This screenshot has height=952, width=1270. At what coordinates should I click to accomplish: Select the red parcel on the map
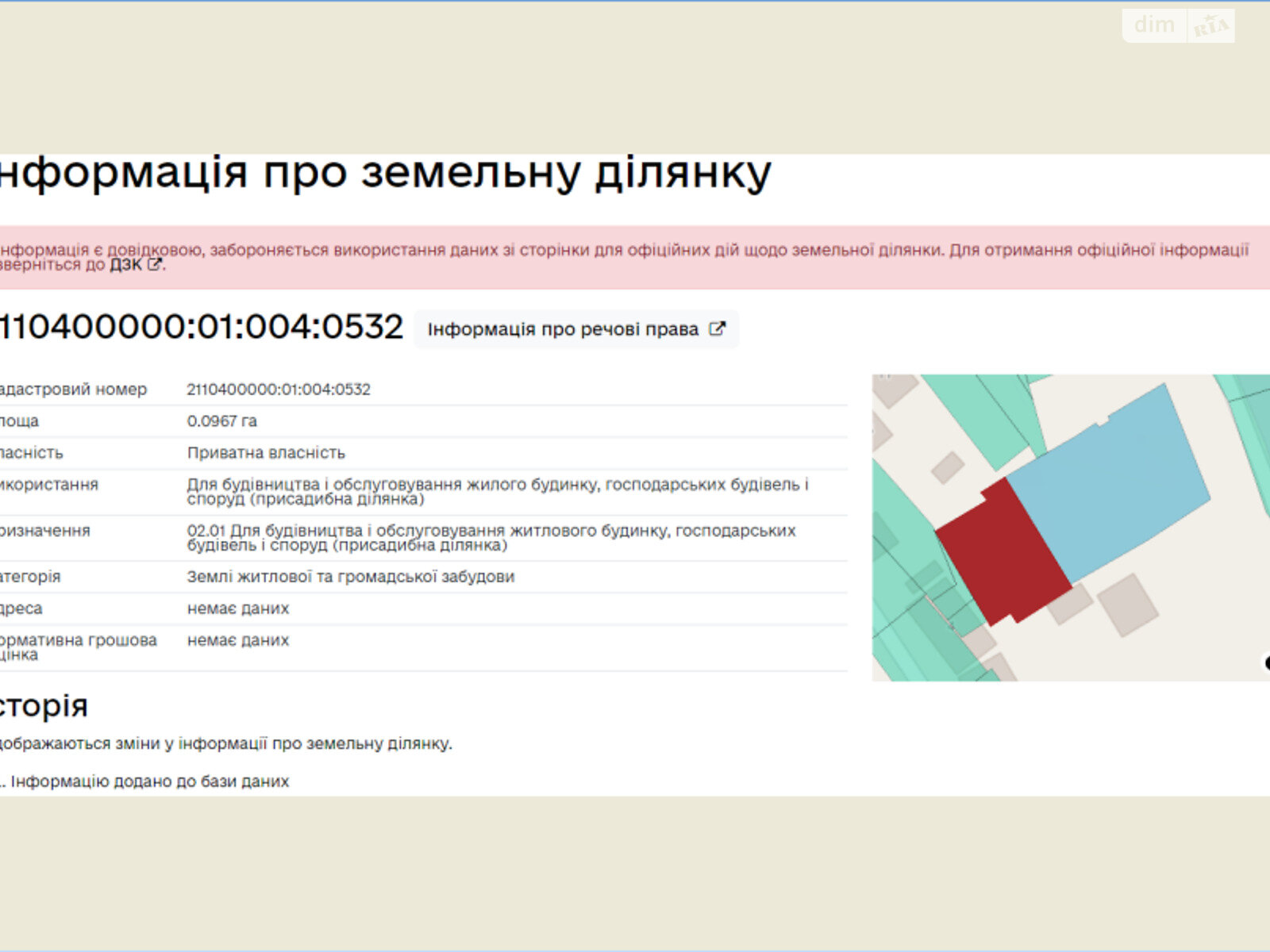1004,551
